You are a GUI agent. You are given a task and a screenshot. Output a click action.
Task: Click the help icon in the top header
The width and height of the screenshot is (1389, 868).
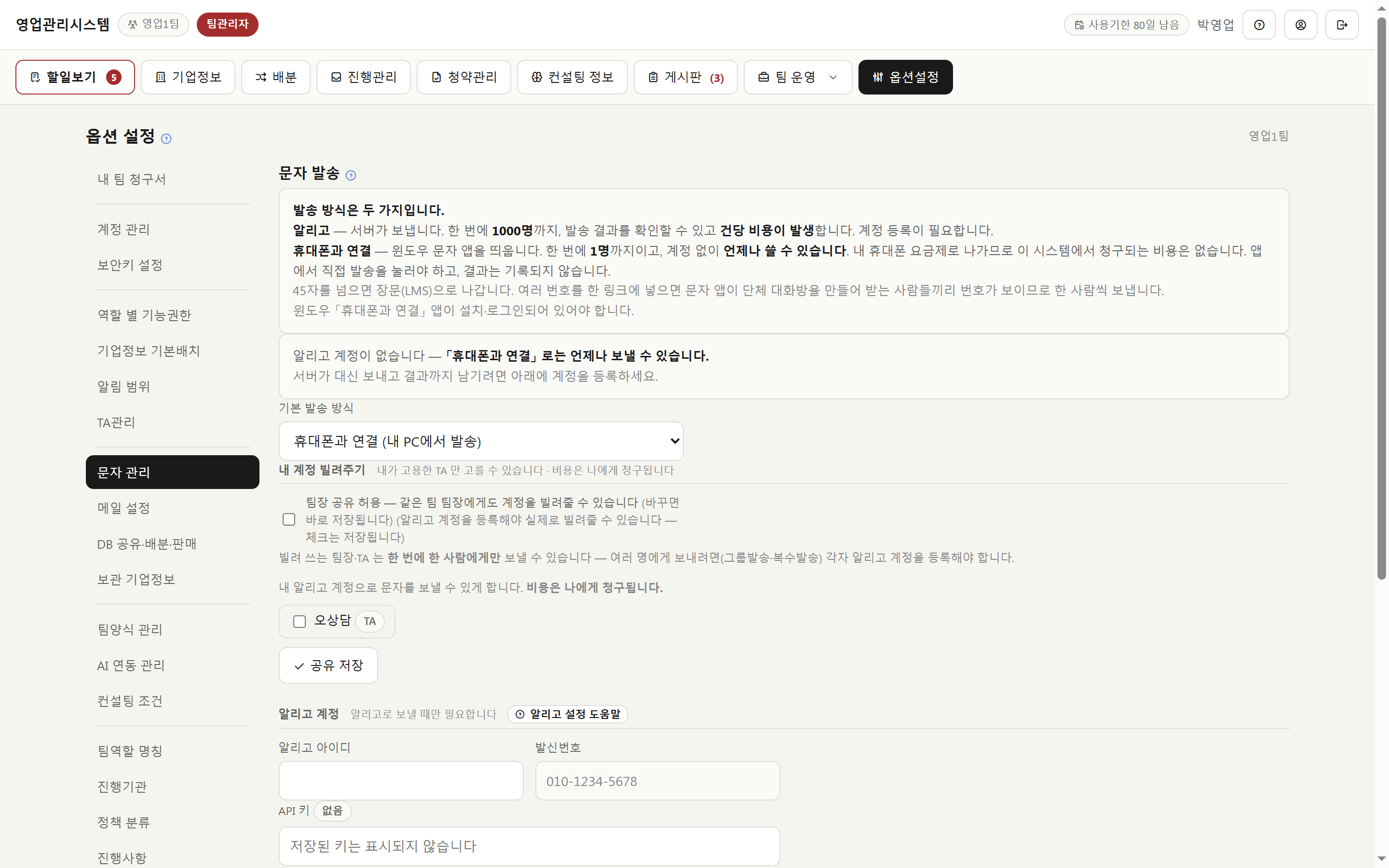1259,25
